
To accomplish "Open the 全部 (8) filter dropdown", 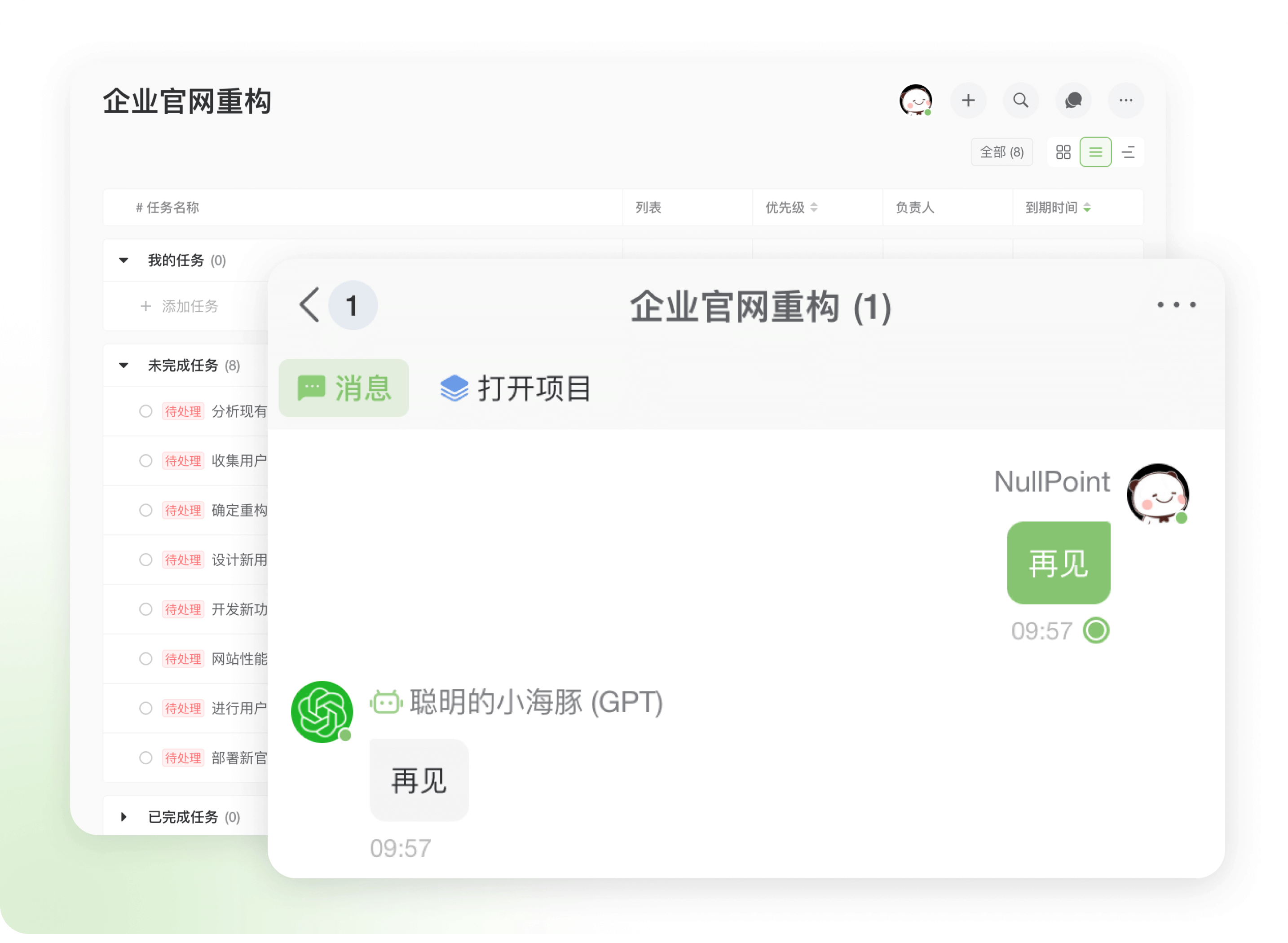I will tap(1002, 152).
